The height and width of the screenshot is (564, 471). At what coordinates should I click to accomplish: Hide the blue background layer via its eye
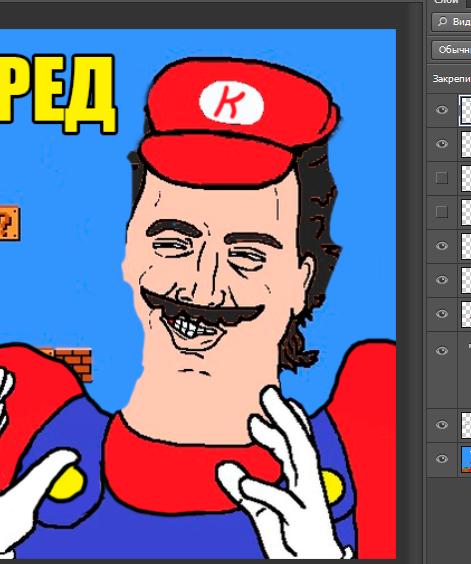[442, 459]
